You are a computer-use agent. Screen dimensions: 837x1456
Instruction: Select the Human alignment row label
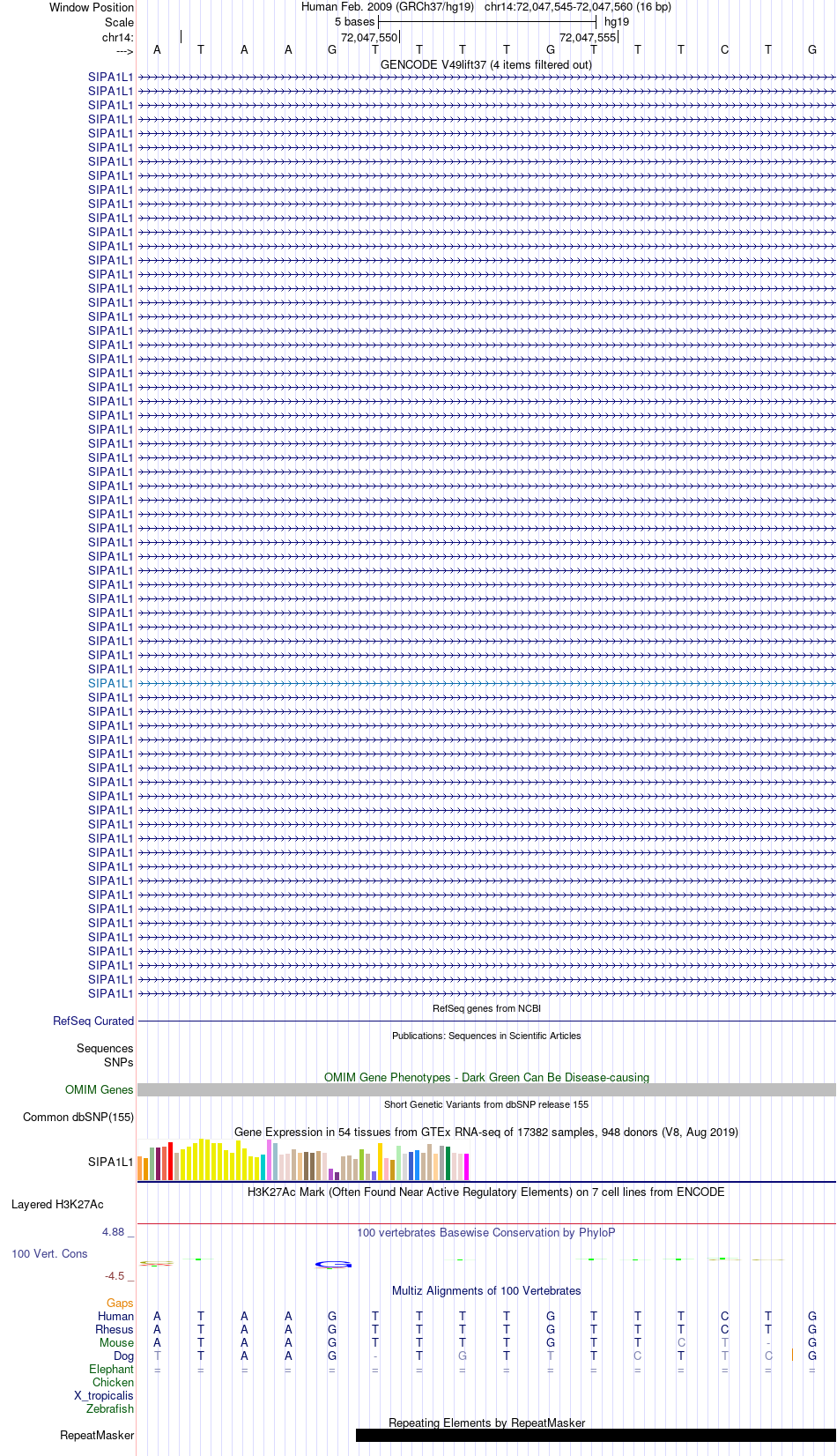(115, 1316)
